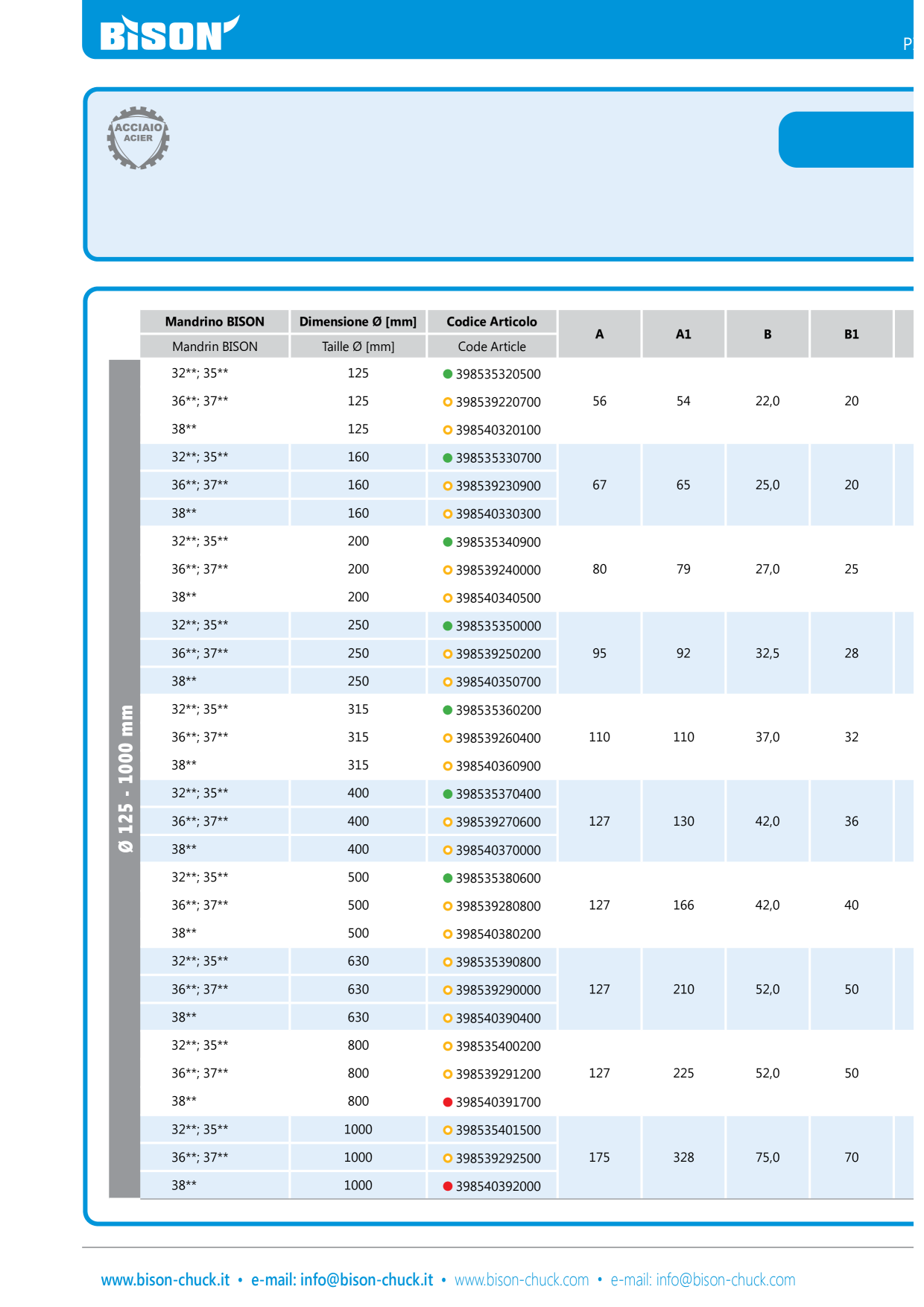This screenshot has width=924, height=1307.
Task: Select article code 398539230900
Action: tap(499, 486)
